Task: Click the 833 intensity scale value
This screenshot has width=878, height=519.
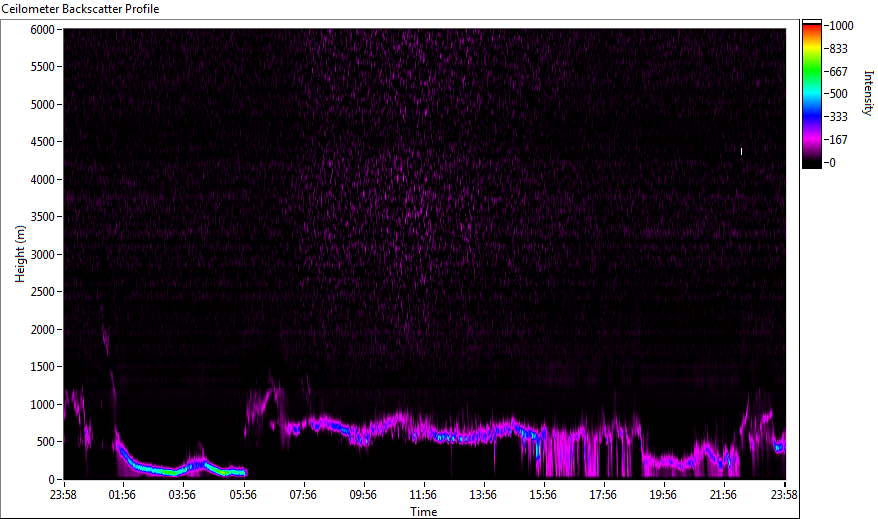Action: tap(838, 49)
